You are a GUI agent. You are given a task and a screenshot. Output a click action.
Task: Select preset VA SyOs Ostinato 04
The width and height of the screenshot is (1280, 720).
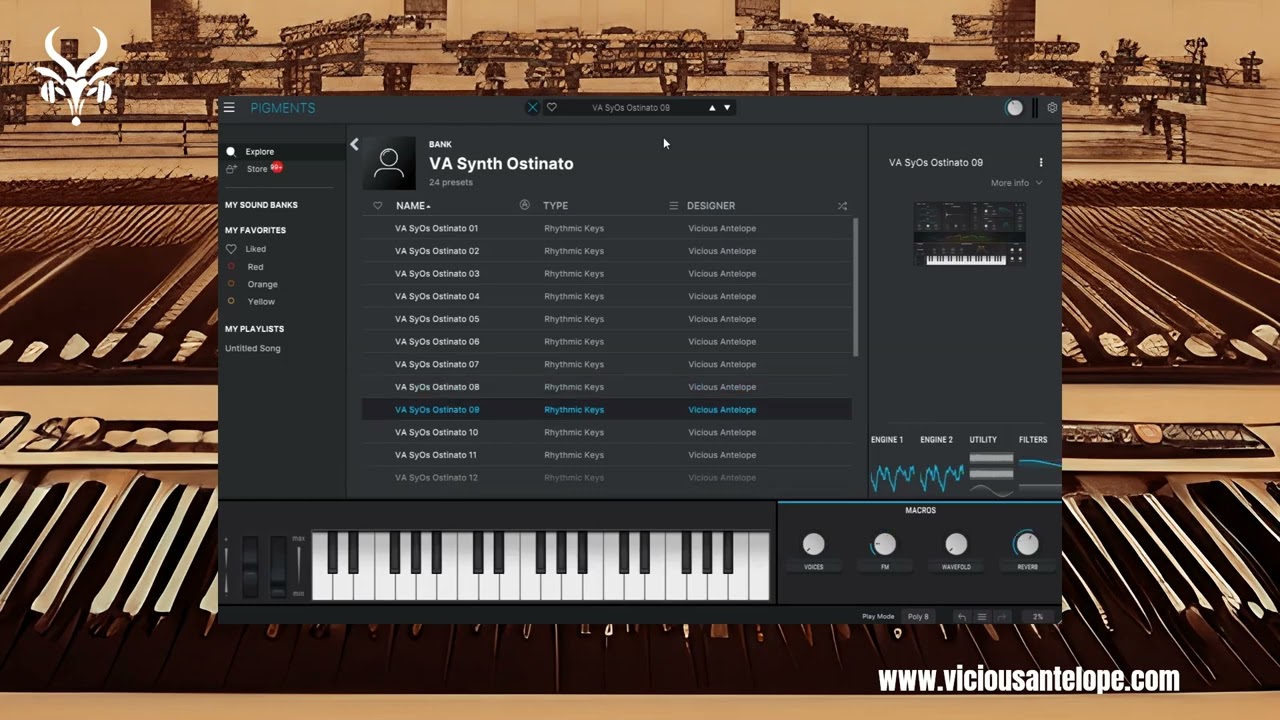[607, 296]
